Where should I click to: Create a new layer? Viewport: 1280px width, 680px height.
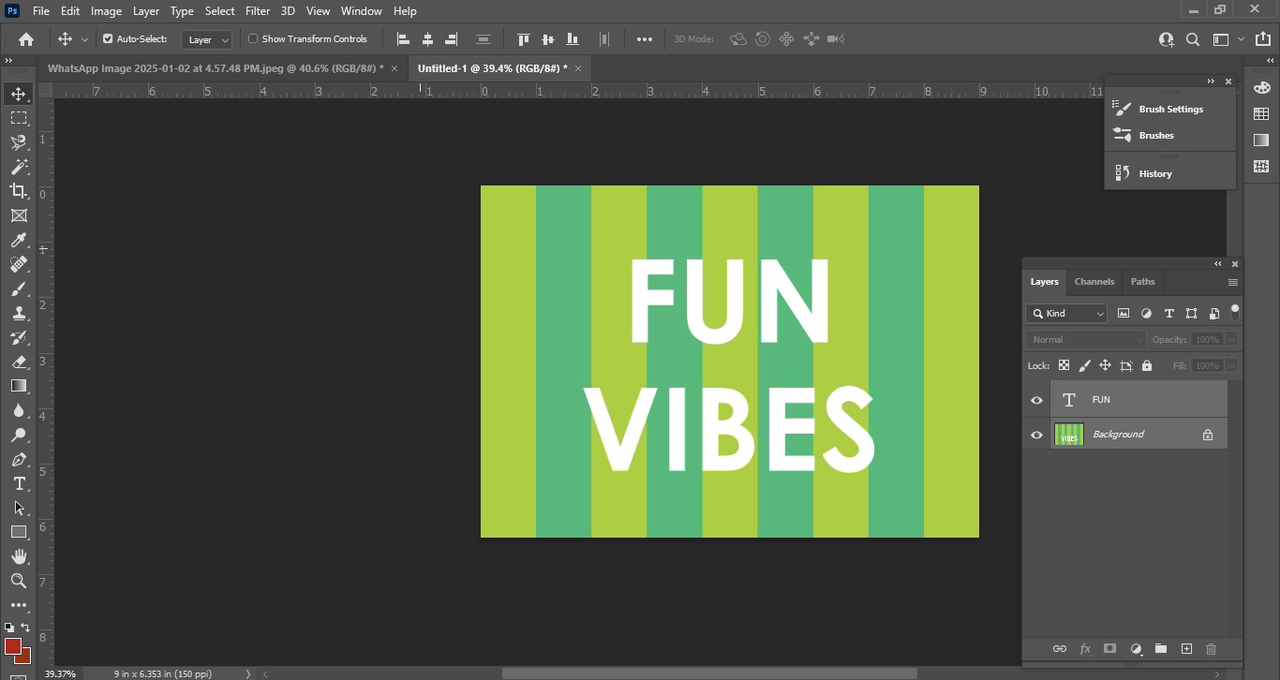pos(1187,649)
